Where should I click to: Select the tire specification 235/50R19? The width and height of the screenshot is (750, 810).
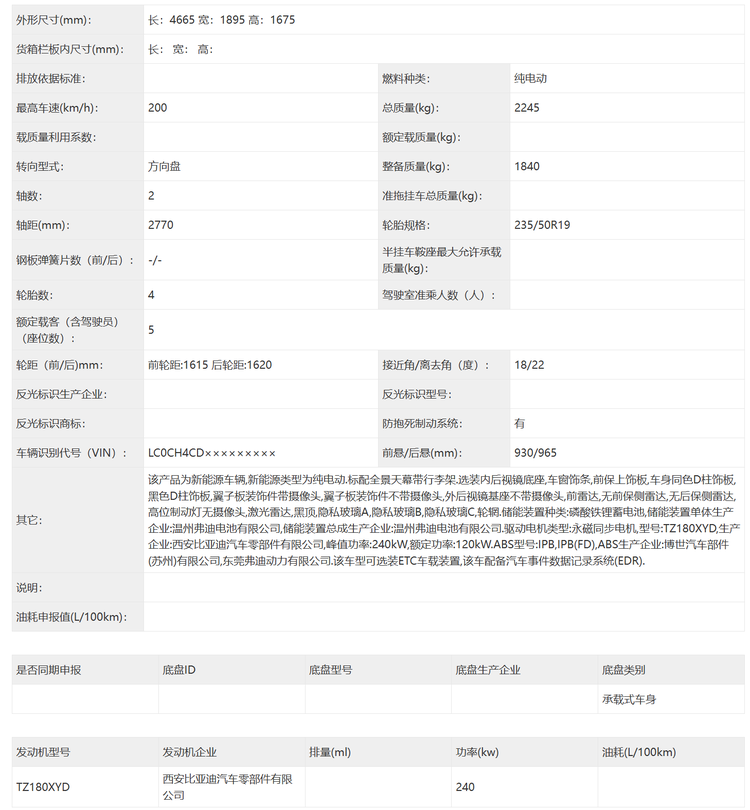[542, 225]
